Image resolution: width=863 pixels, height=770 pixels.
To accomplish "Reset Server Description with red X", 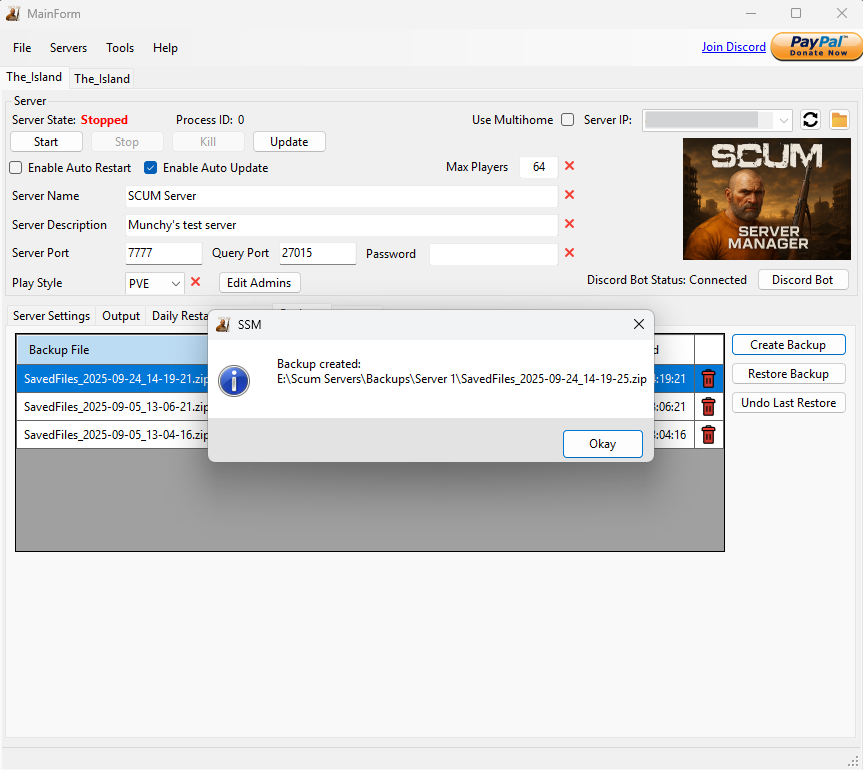I will pos(570,224).
